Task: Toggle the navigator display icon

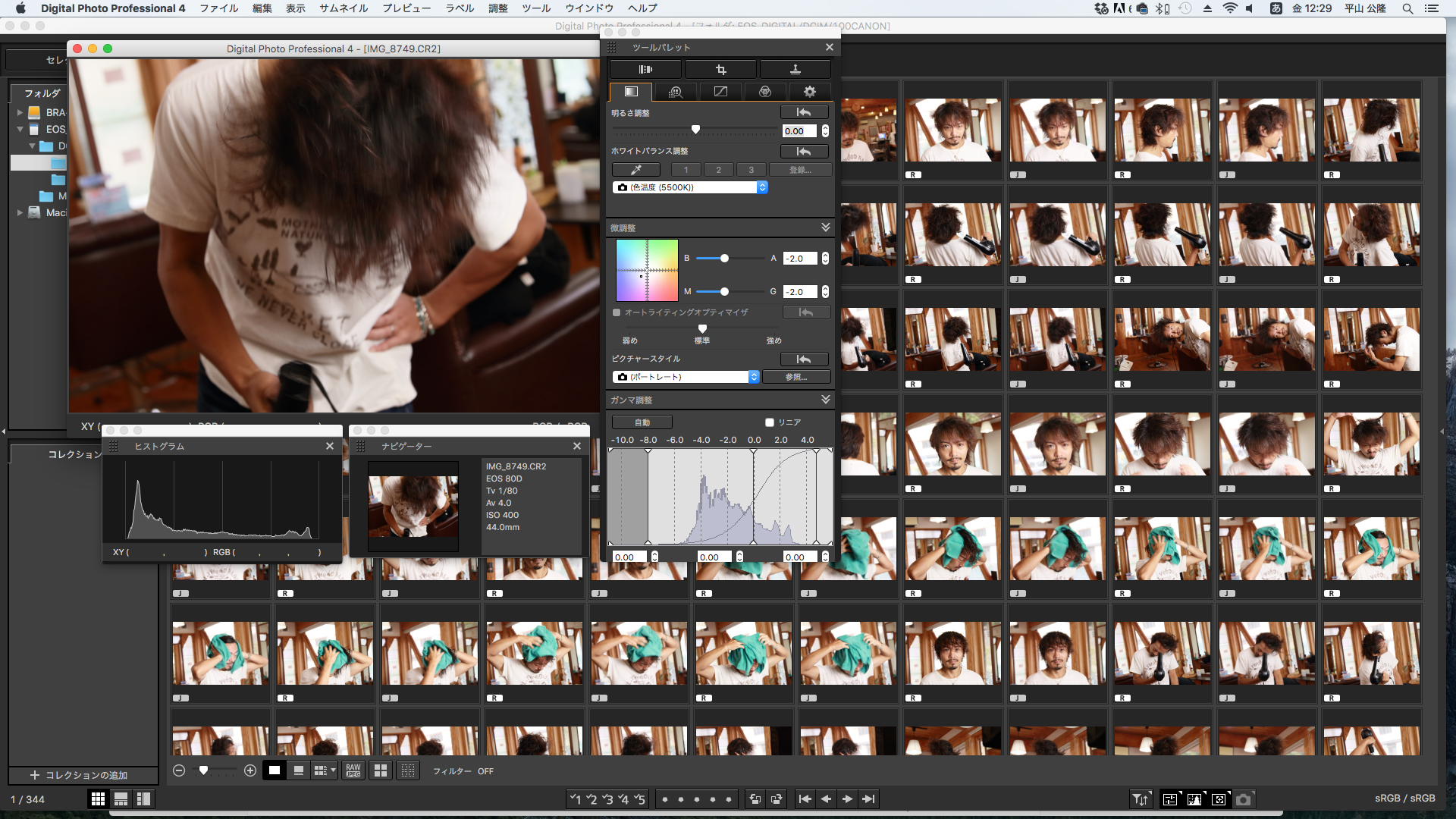Action: point(1219,799)
